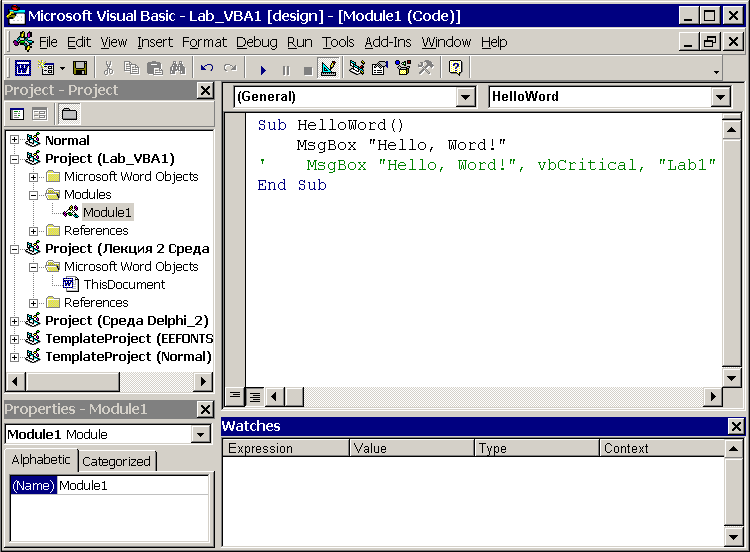Click the Undo arrow icon
750x552 pixels.
207,68
